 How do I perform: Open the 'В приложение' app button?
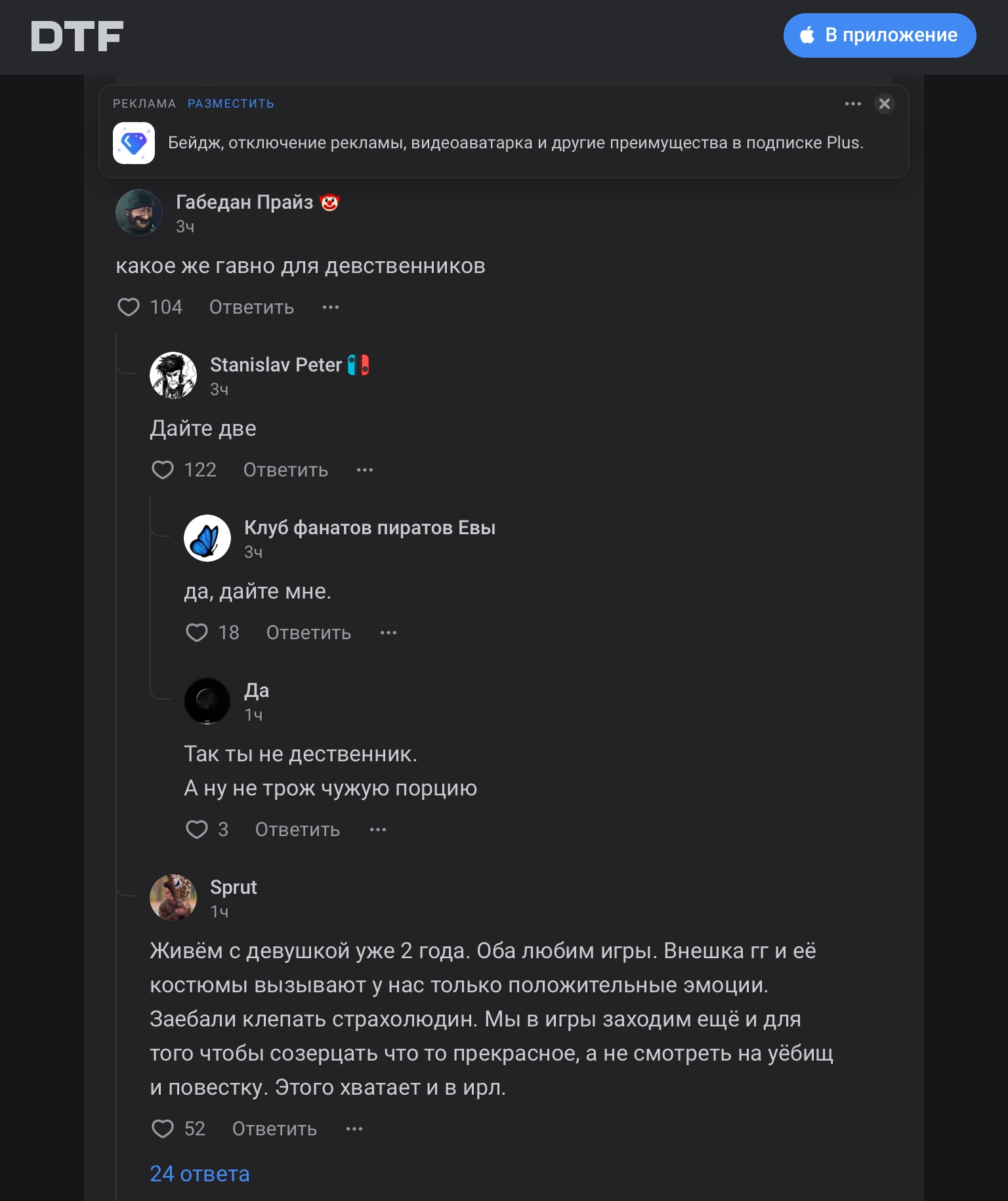coord(879,35)
